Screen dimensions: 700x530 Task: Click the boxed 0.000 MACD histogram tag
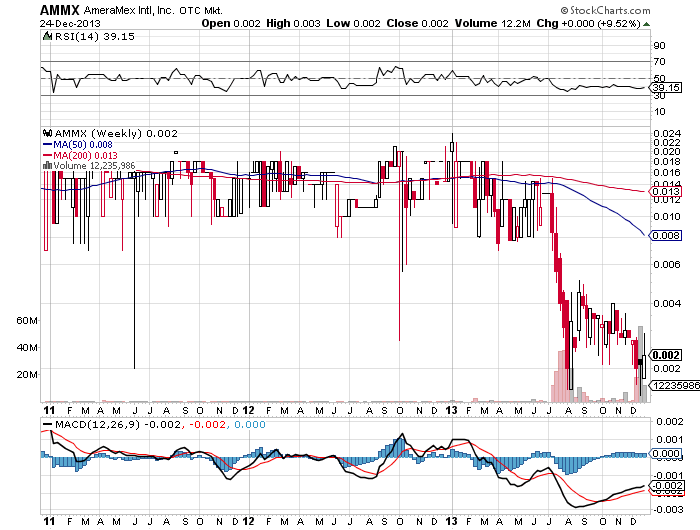point(665,454)
